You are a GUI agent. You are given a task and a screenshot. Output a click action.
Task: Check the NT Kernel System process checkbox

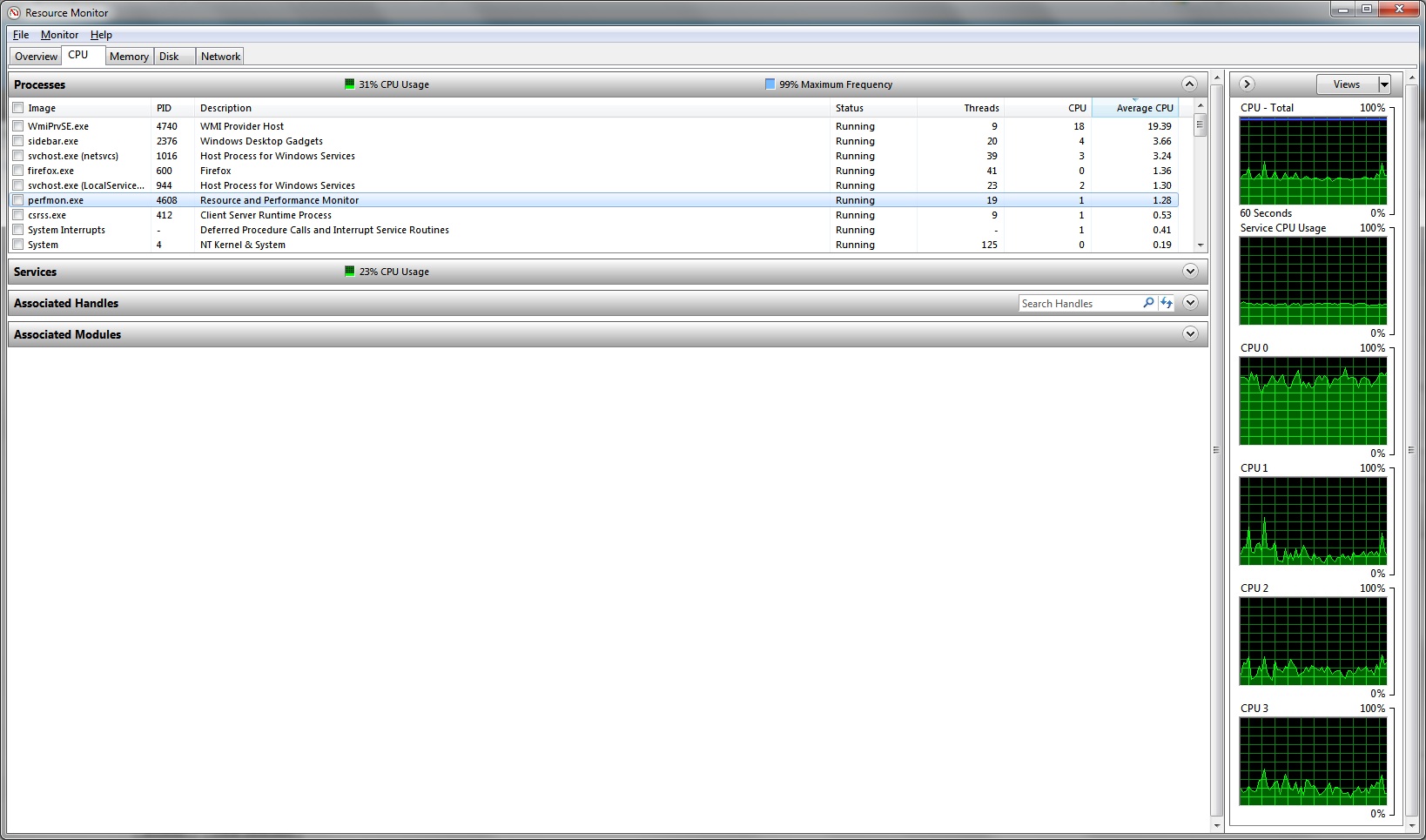click(17, 245)
